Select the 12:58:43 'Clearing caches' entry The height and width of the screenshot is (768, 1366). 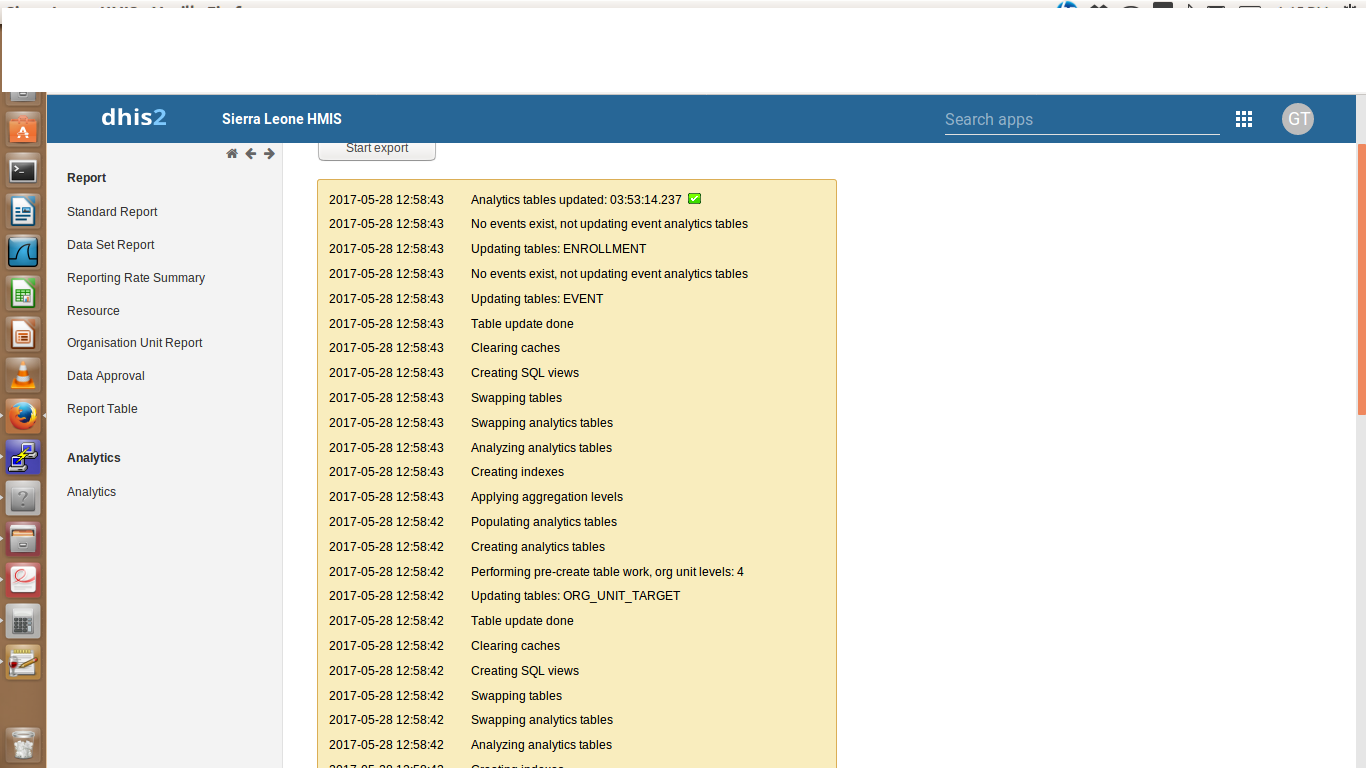[516, 348]
